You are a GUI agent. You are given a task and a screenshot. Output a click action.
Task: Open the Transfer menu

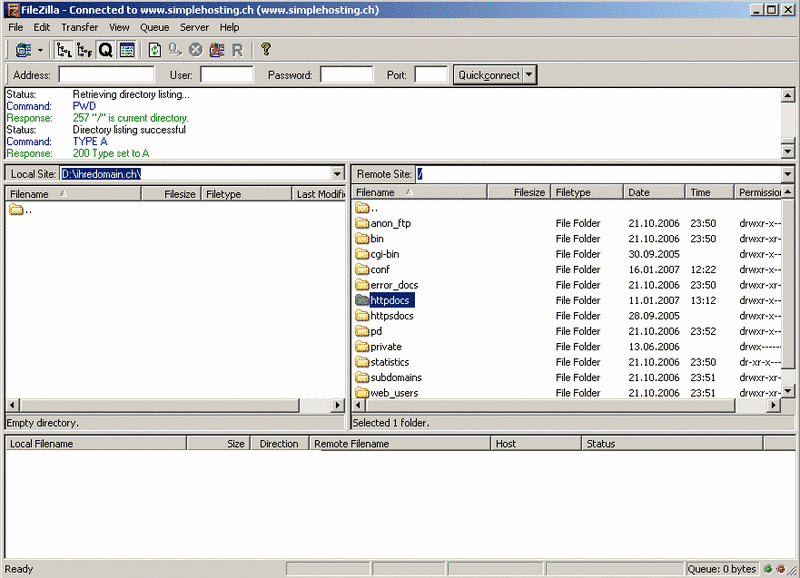80,27
